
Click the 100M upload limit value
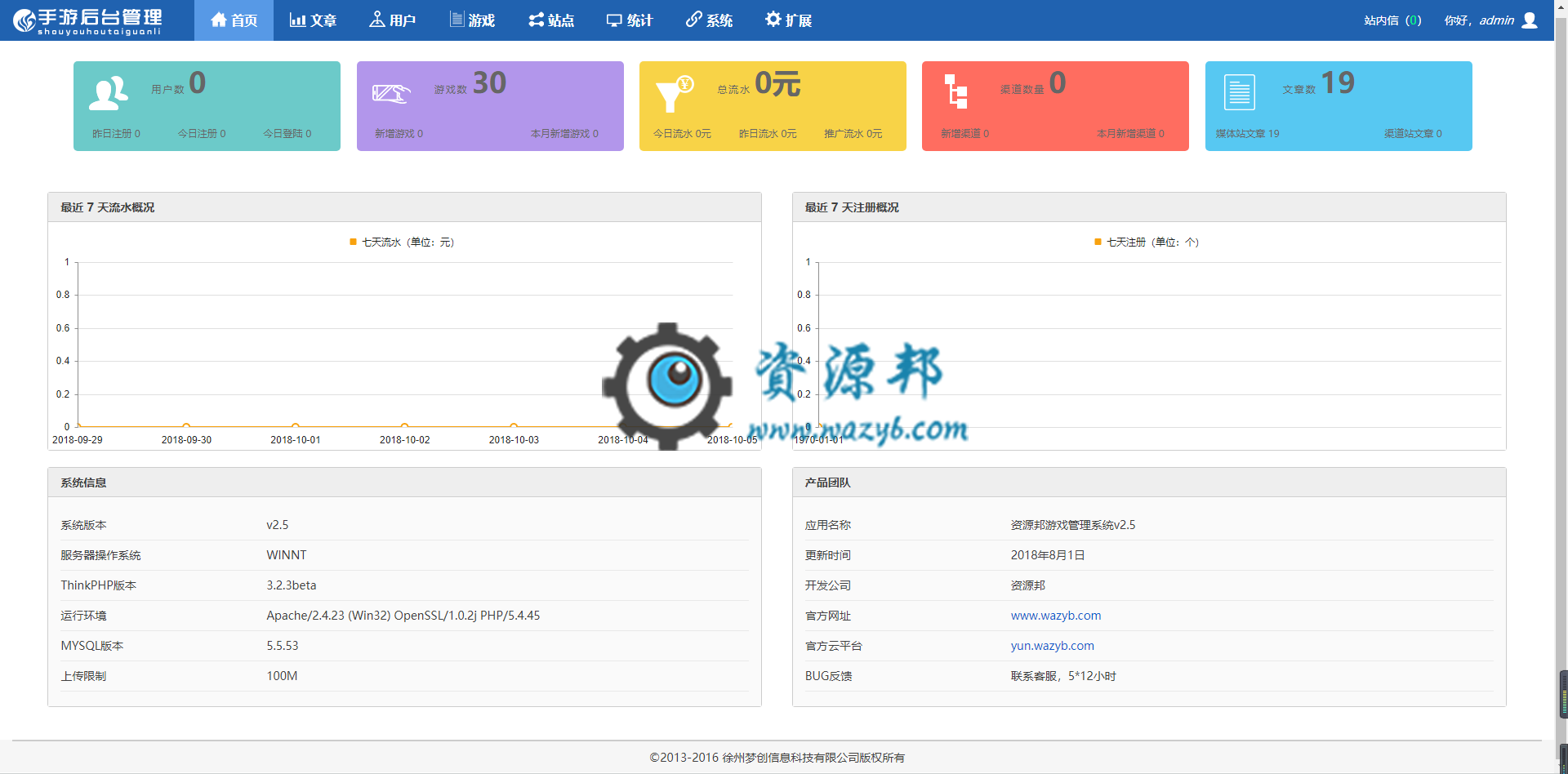click(x=282, y=676)
